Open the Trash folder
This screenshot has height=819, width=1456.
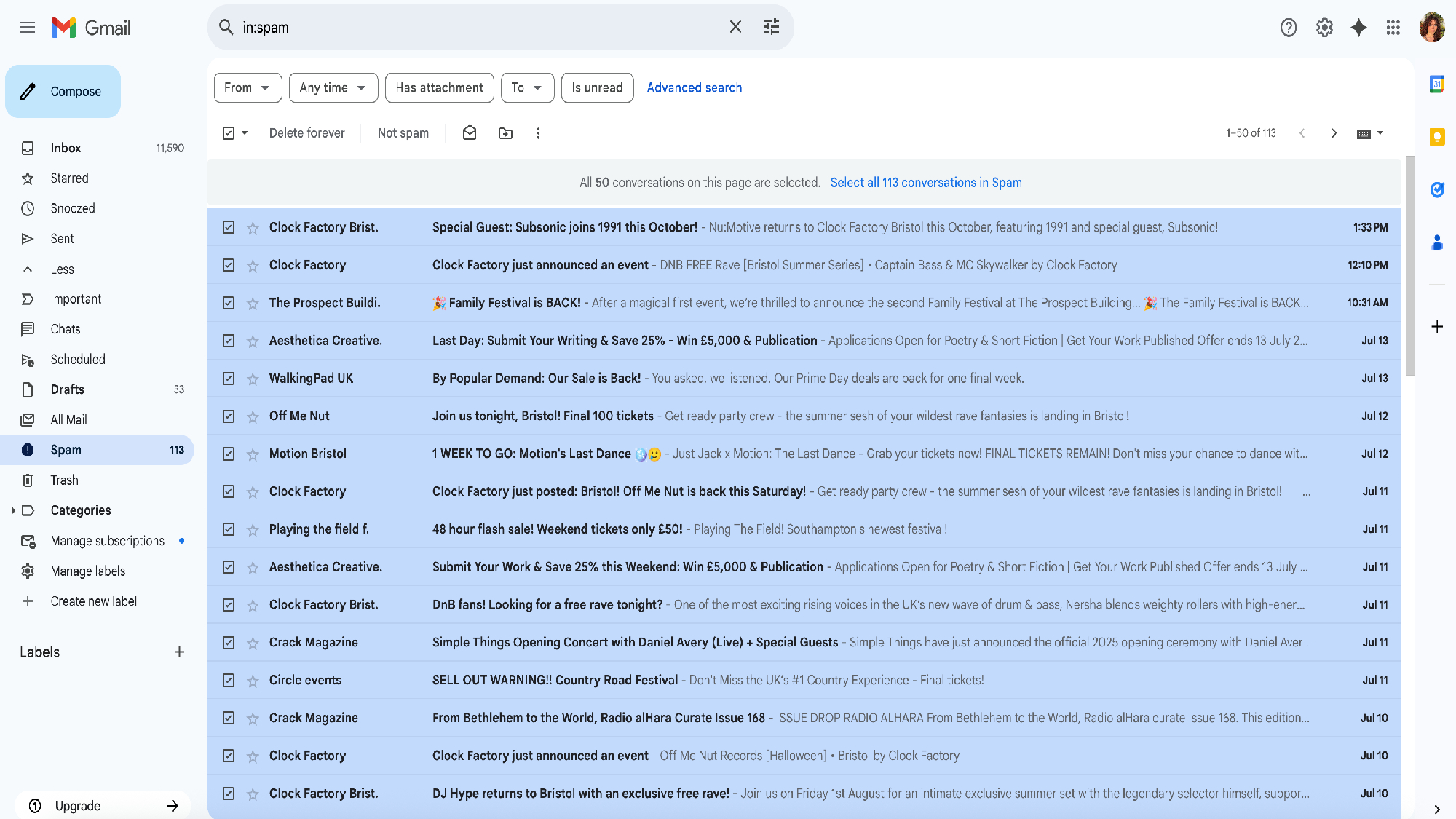[64, 480]
